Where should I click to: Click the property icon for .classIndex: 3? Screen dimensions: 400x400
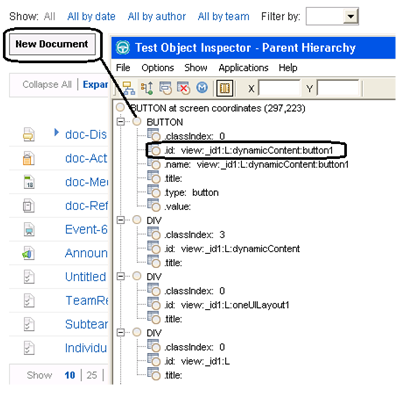154,234
